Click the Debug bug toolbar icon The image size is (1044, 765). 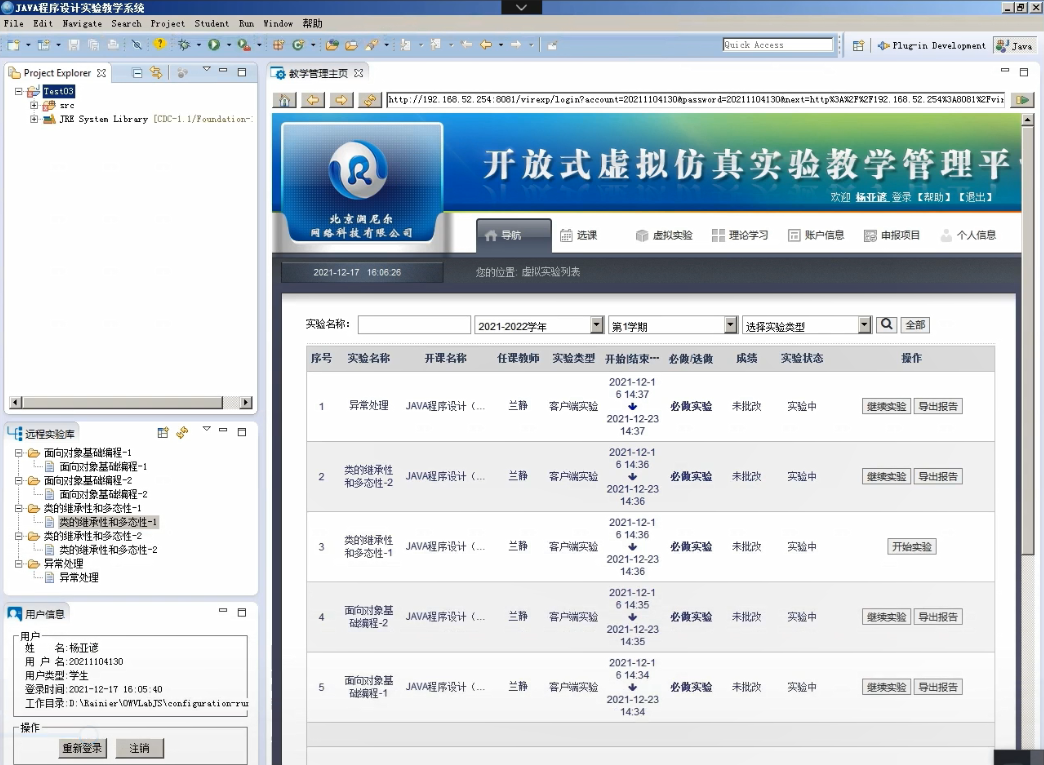tap(184, 45)
